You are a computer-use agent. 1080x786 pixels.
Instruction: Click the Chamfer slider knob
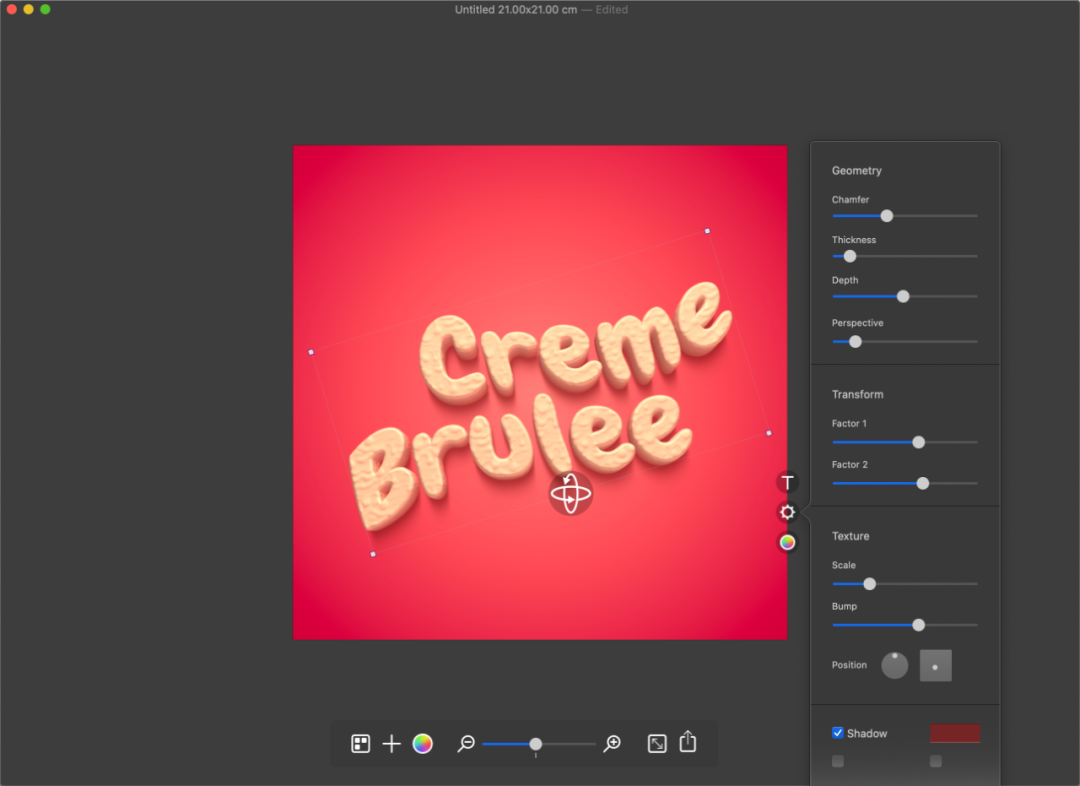pos(886,216)
